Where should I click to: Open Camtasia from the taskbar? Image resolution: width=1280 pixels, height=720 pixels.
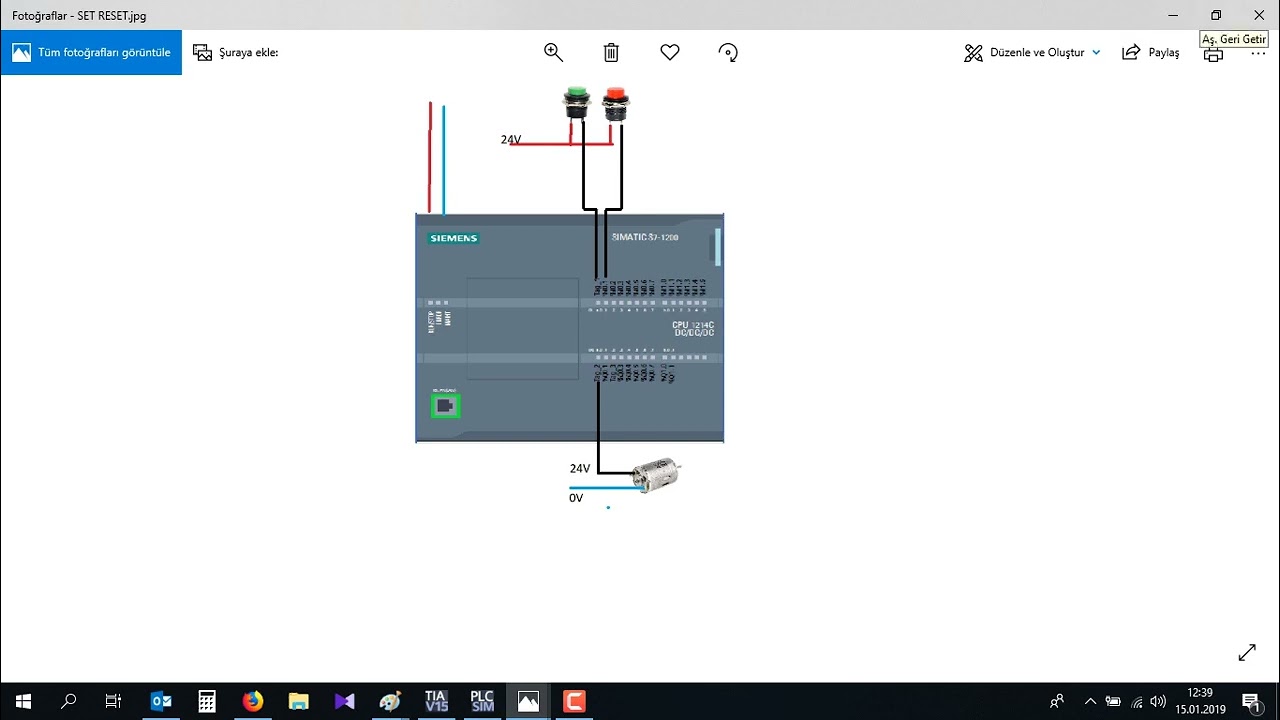[x=574, y=701]
